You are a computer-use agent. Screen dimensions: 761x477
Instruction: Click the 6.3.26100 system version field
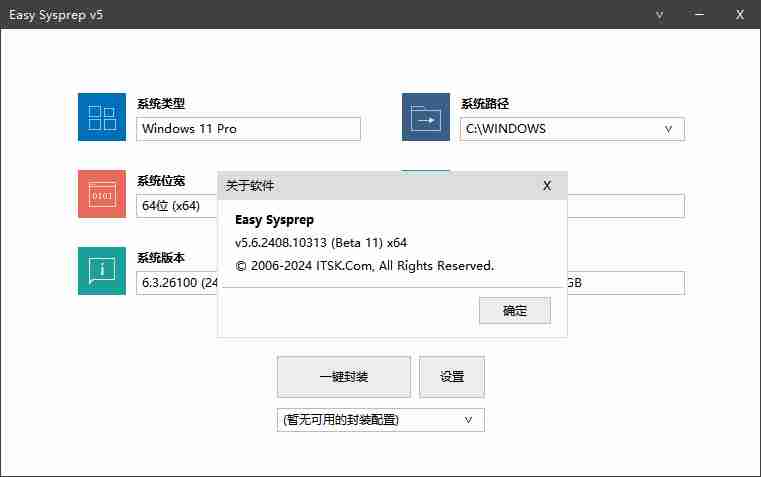pos(177,283)
